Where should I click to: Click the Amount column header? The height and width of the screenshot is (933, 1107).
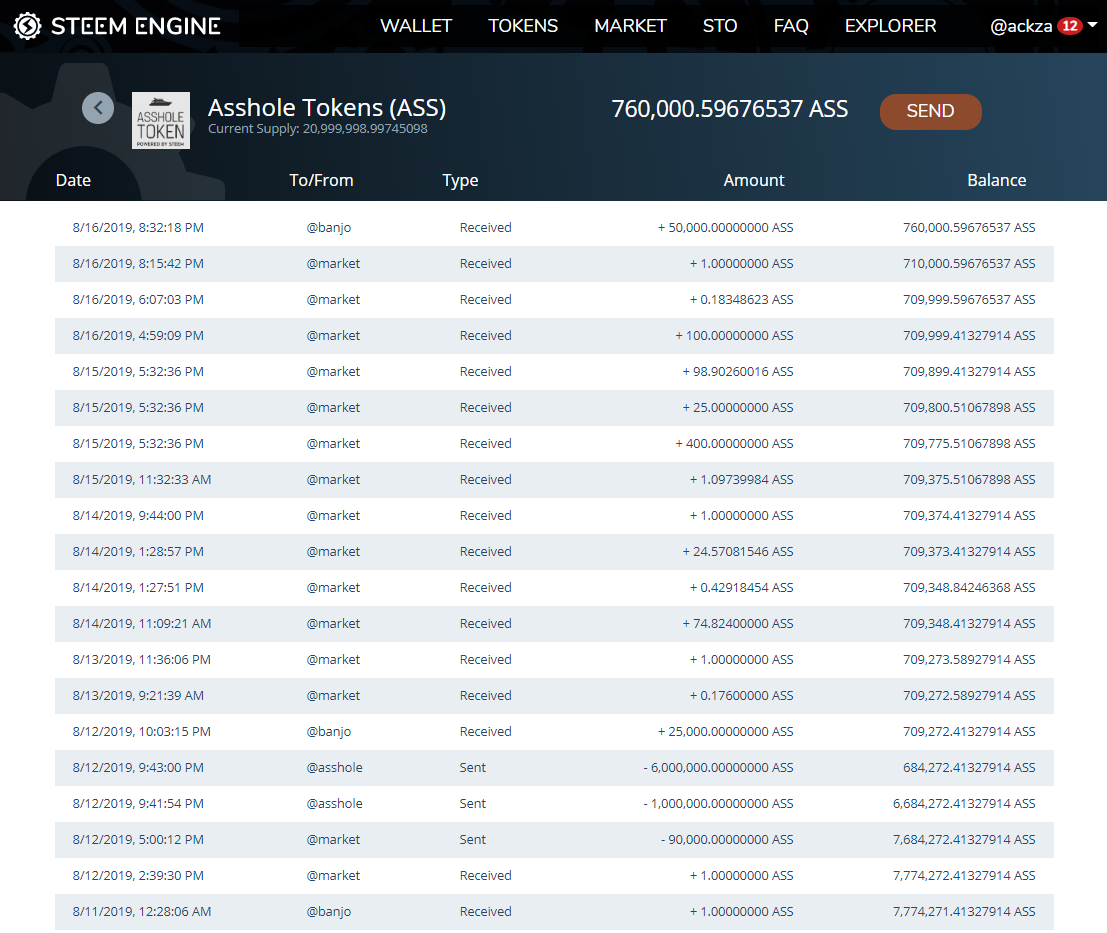753,180
